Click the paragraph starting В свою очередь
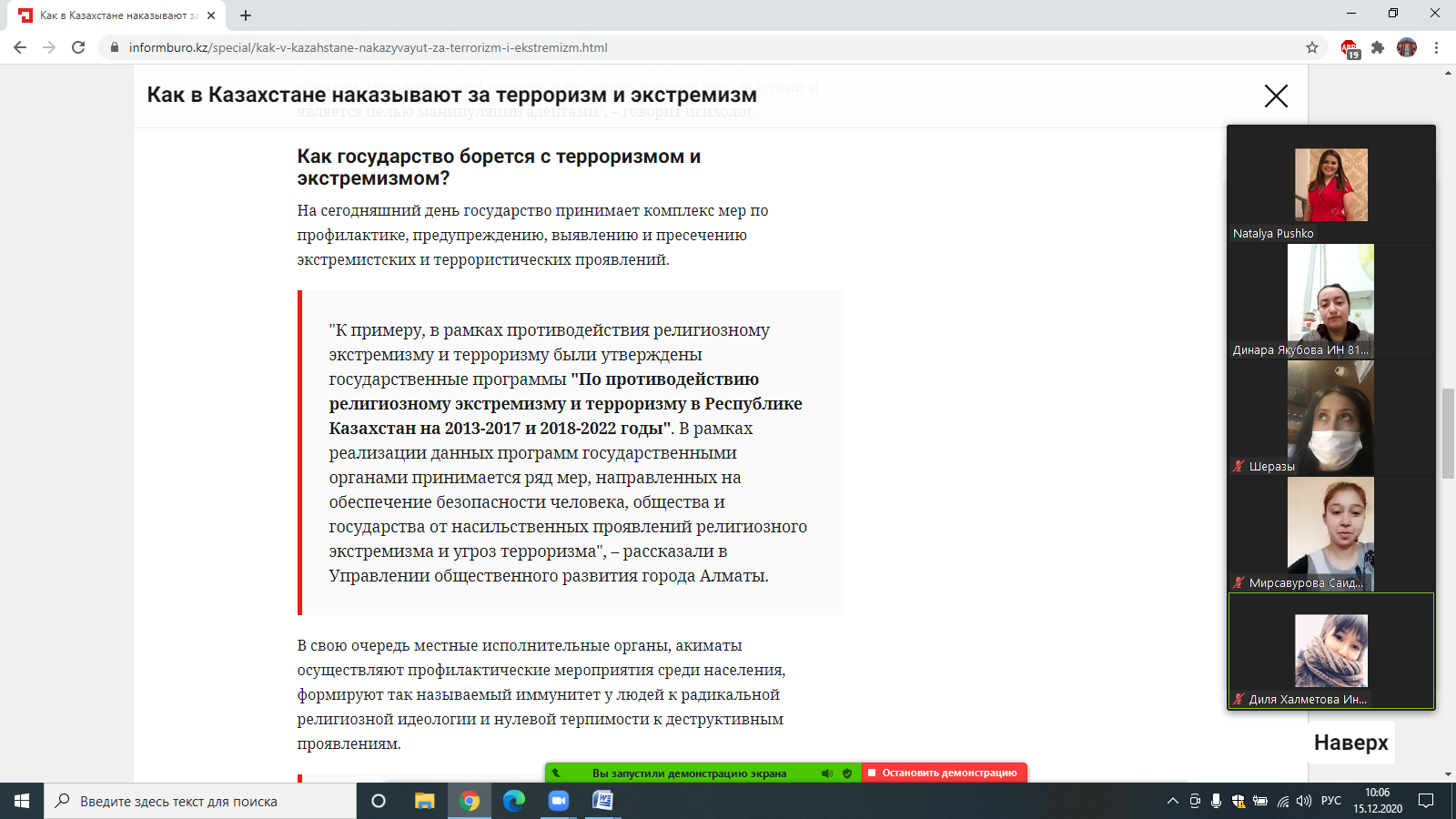 click(541, 694)
